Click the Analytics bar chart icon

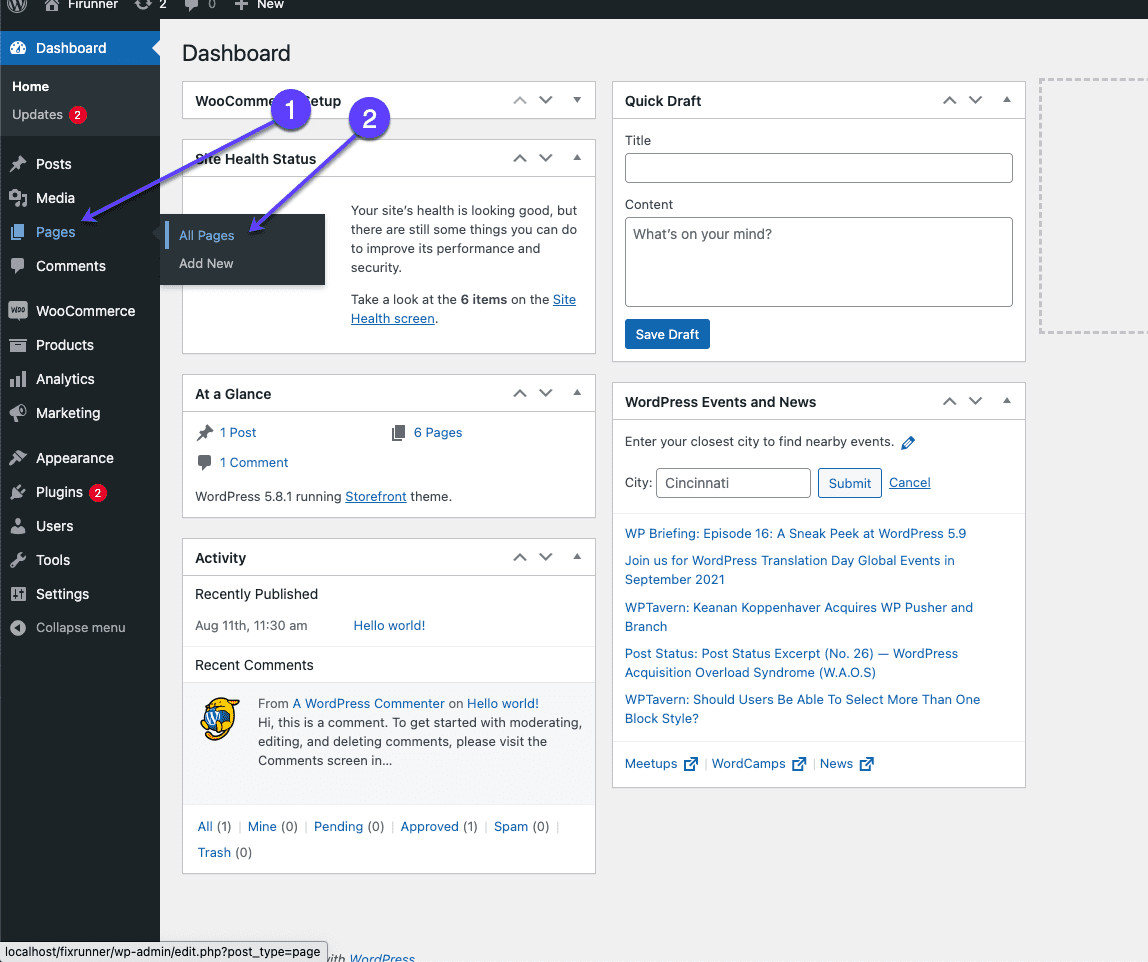18,379
